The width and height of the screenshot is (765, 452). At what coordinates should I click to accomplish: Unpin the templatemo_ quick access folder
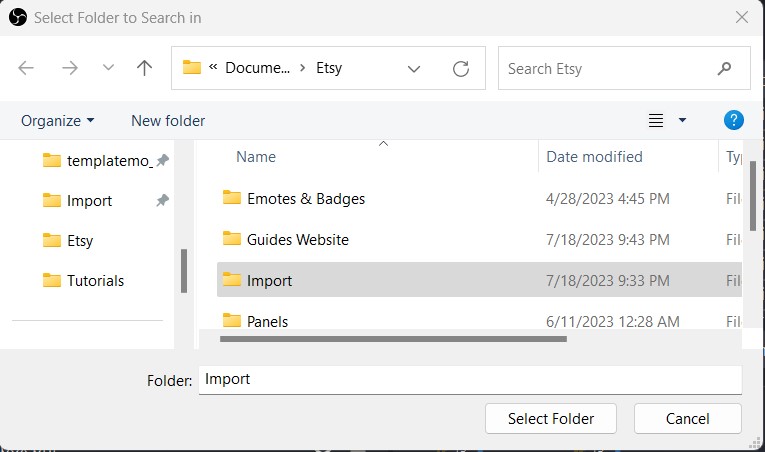[162, 160]
